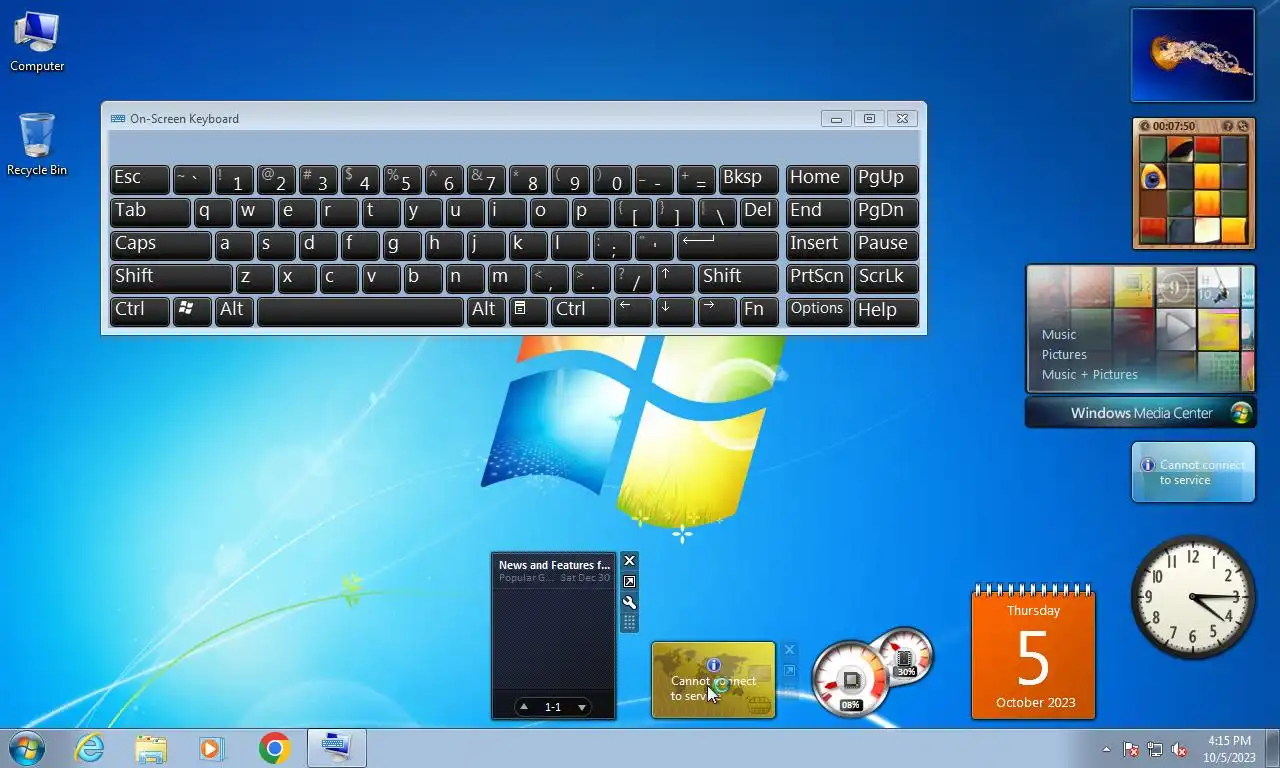Close the Feed Headlines gadget with its X

tap(629, 561)
